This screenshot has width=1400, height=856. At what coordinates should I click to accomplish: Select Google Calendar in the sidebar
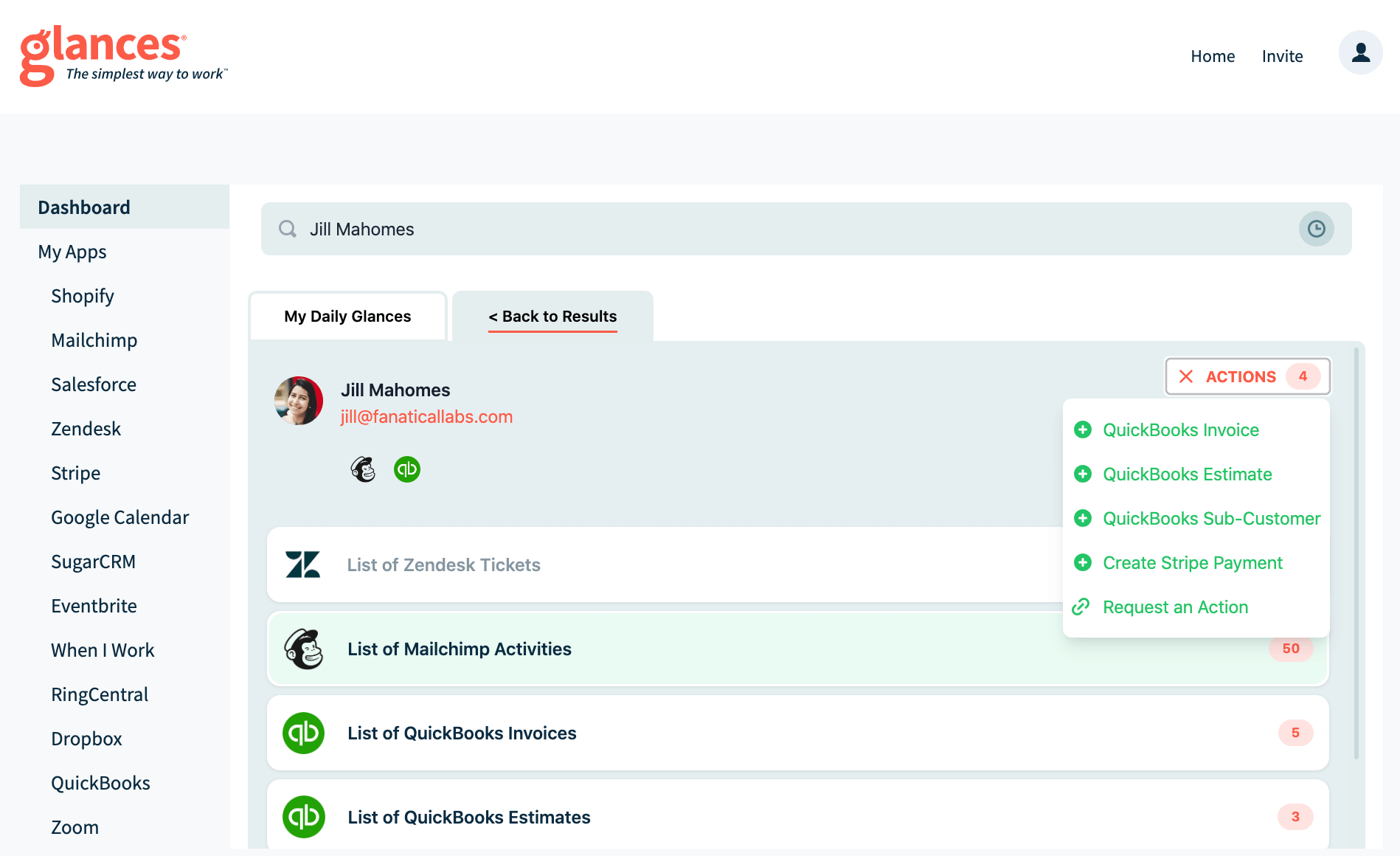[120, 517]
